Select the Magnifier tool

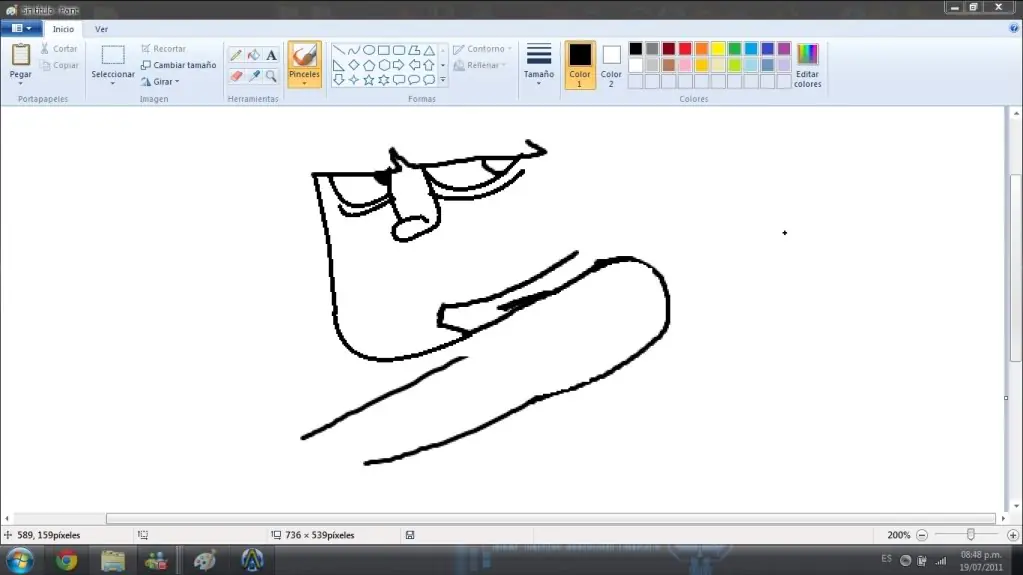[271, 76]
